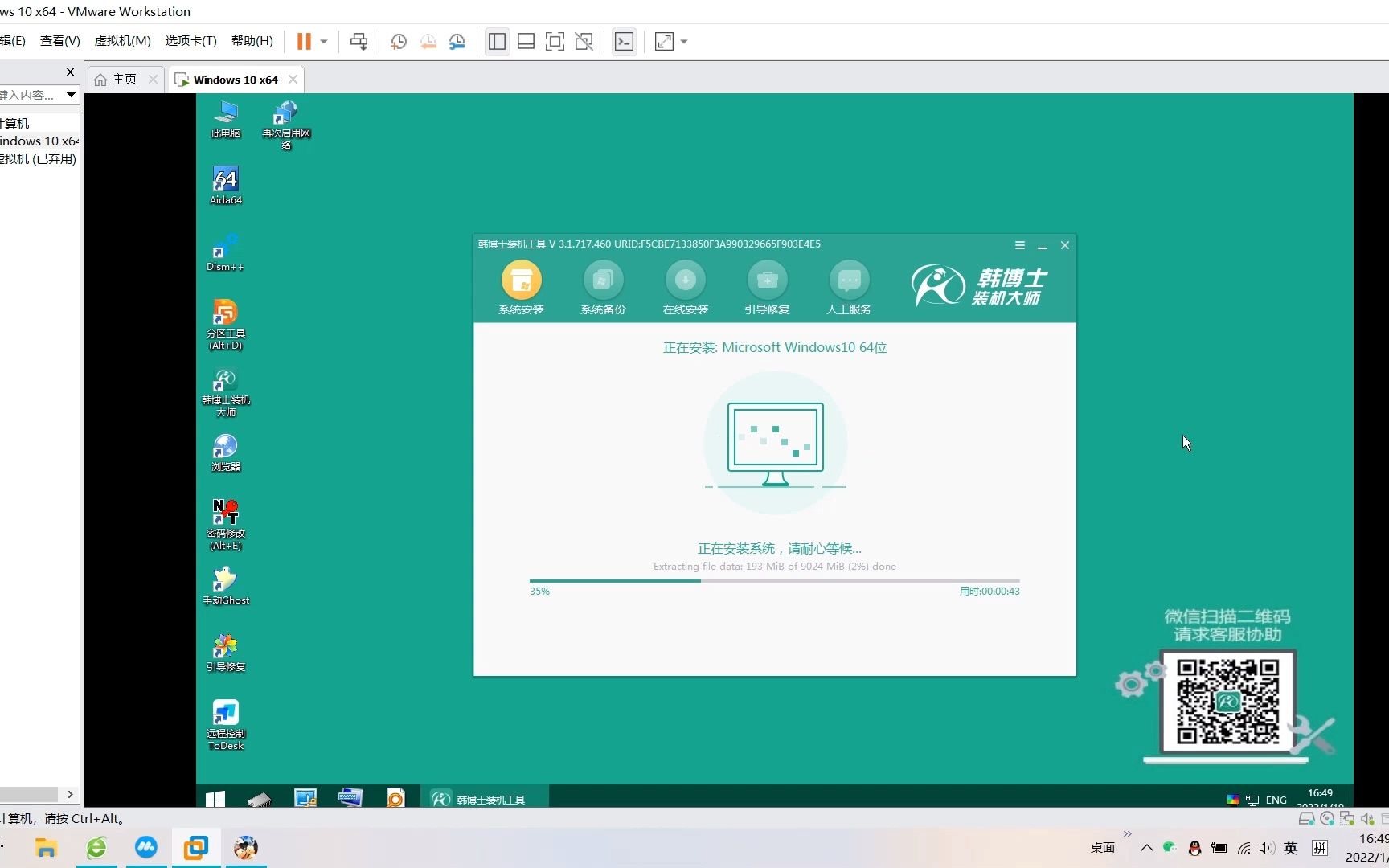Open the 系统安装 tab in 韩博士 window

522,288
